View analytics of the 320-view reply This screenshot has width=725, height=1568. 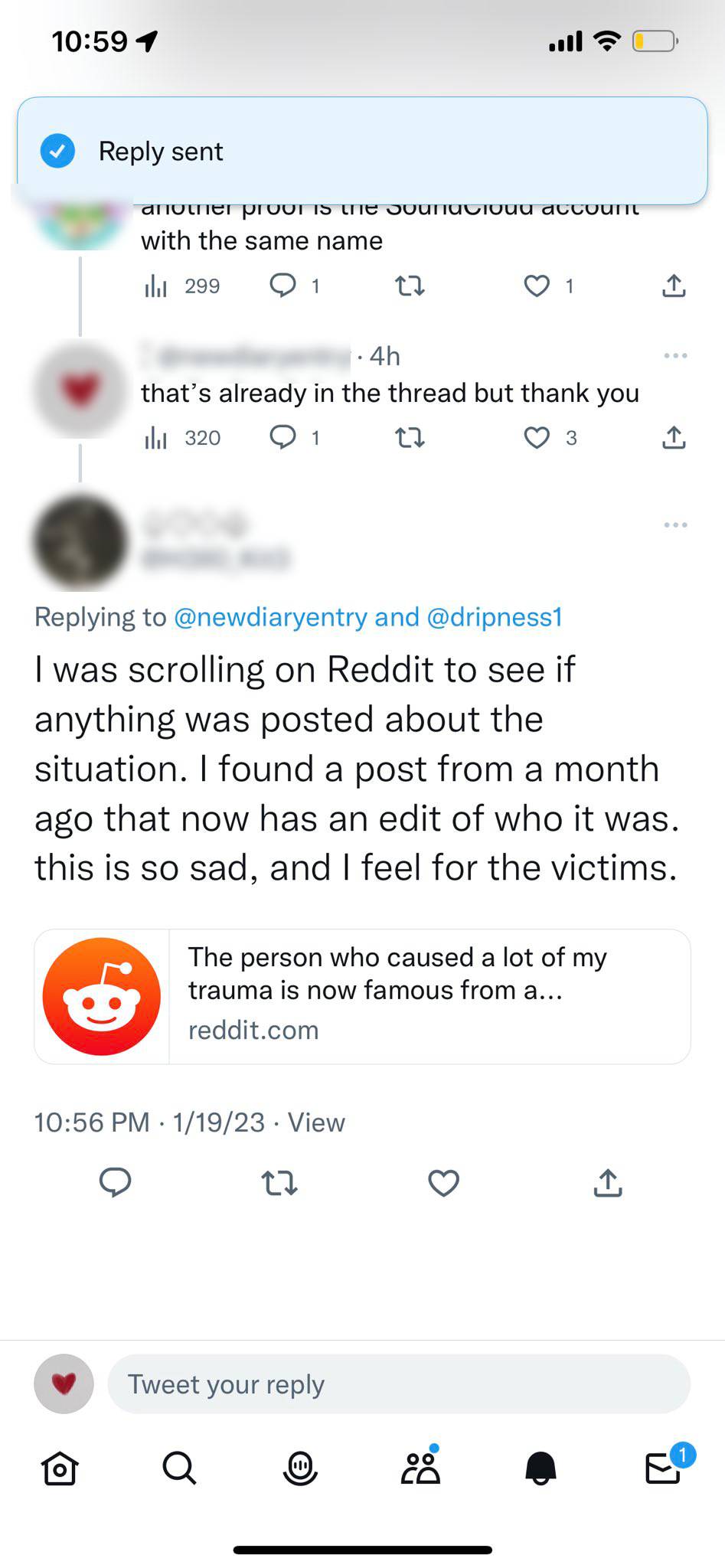[x=183, y=438]
